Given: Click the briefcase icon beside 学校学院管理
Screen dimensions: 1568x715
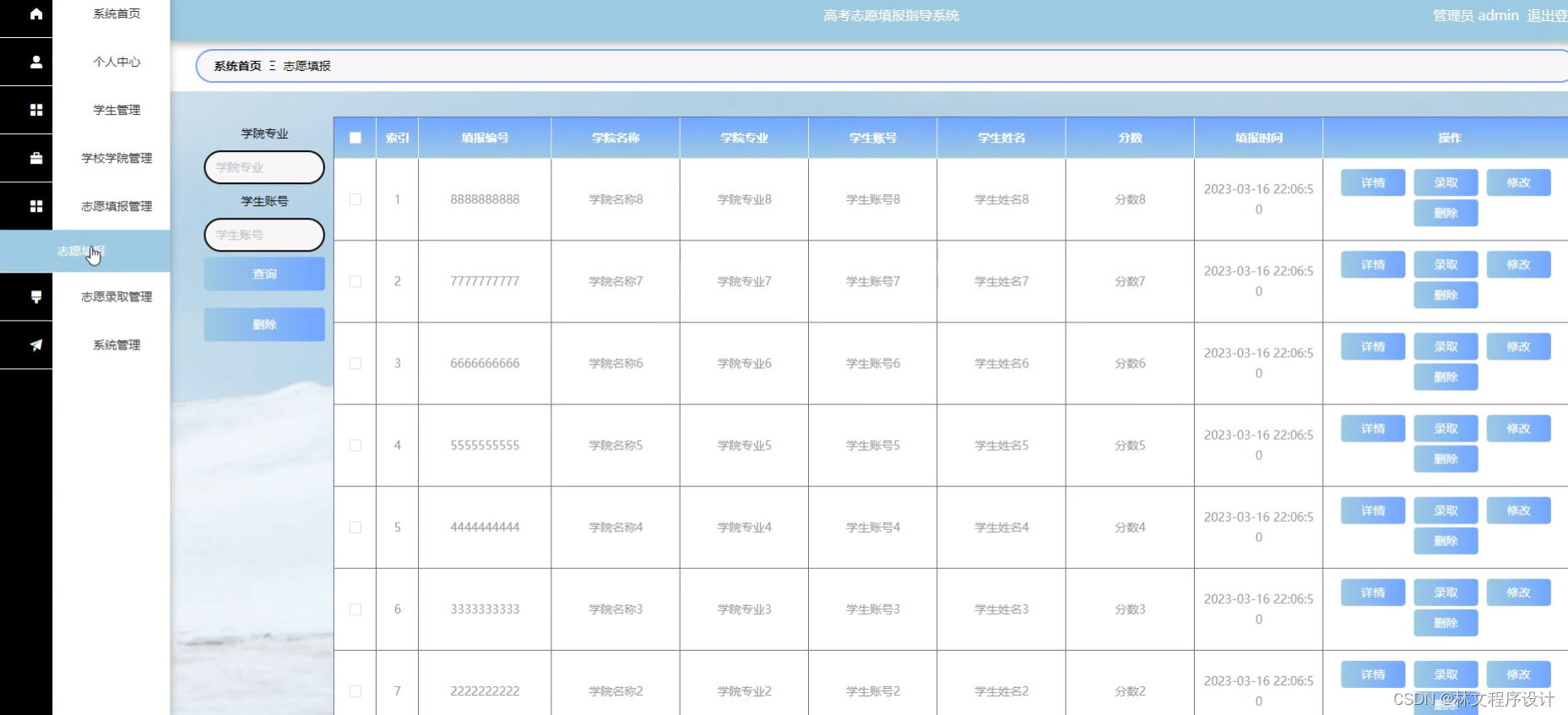Looking at the screenshot, I should (x=36, y=158).
